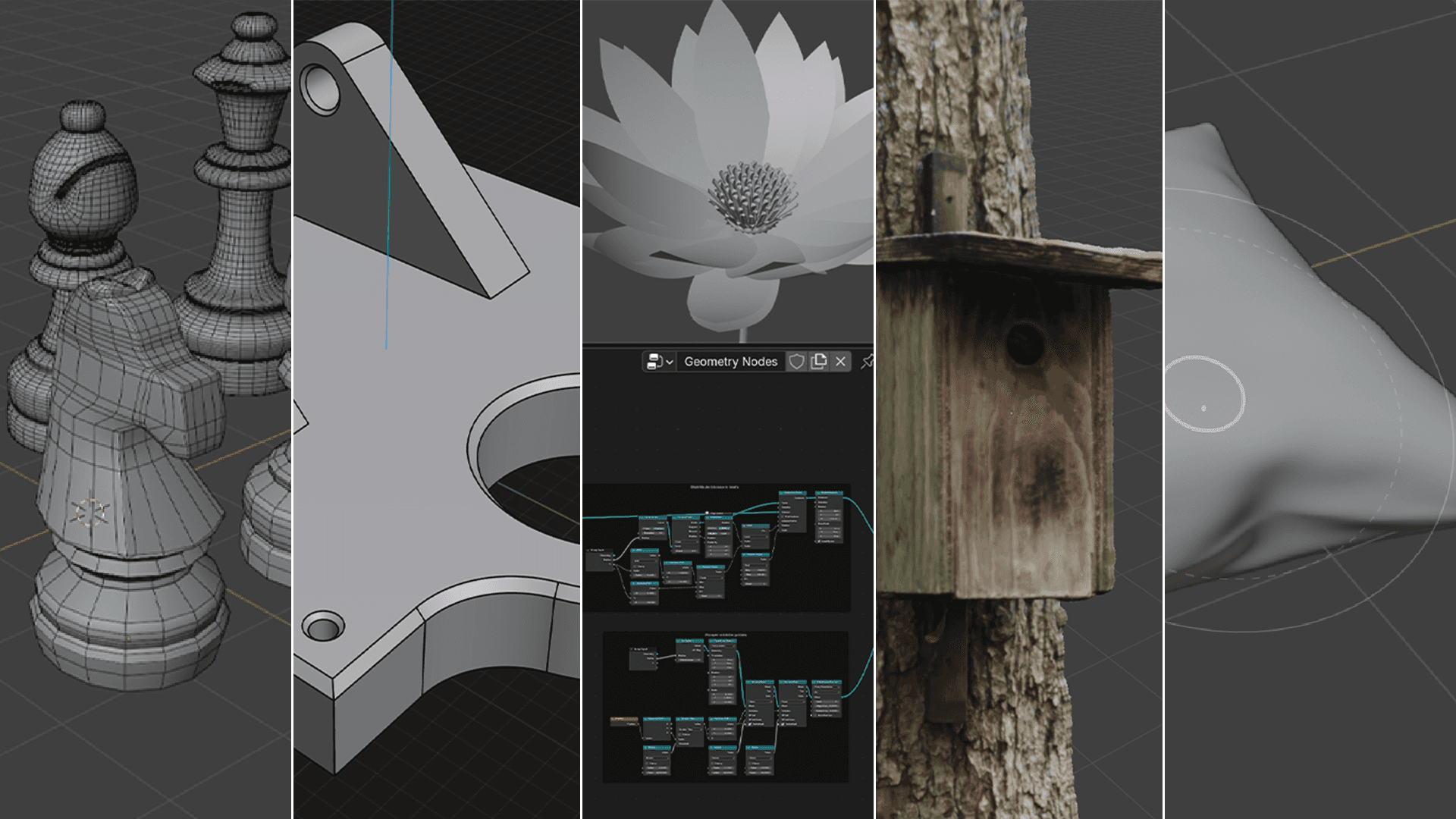Viewport: 1456px width, 819px height.
Task: Select Group Input node in lower frame
Action: [x=642, y=658]
